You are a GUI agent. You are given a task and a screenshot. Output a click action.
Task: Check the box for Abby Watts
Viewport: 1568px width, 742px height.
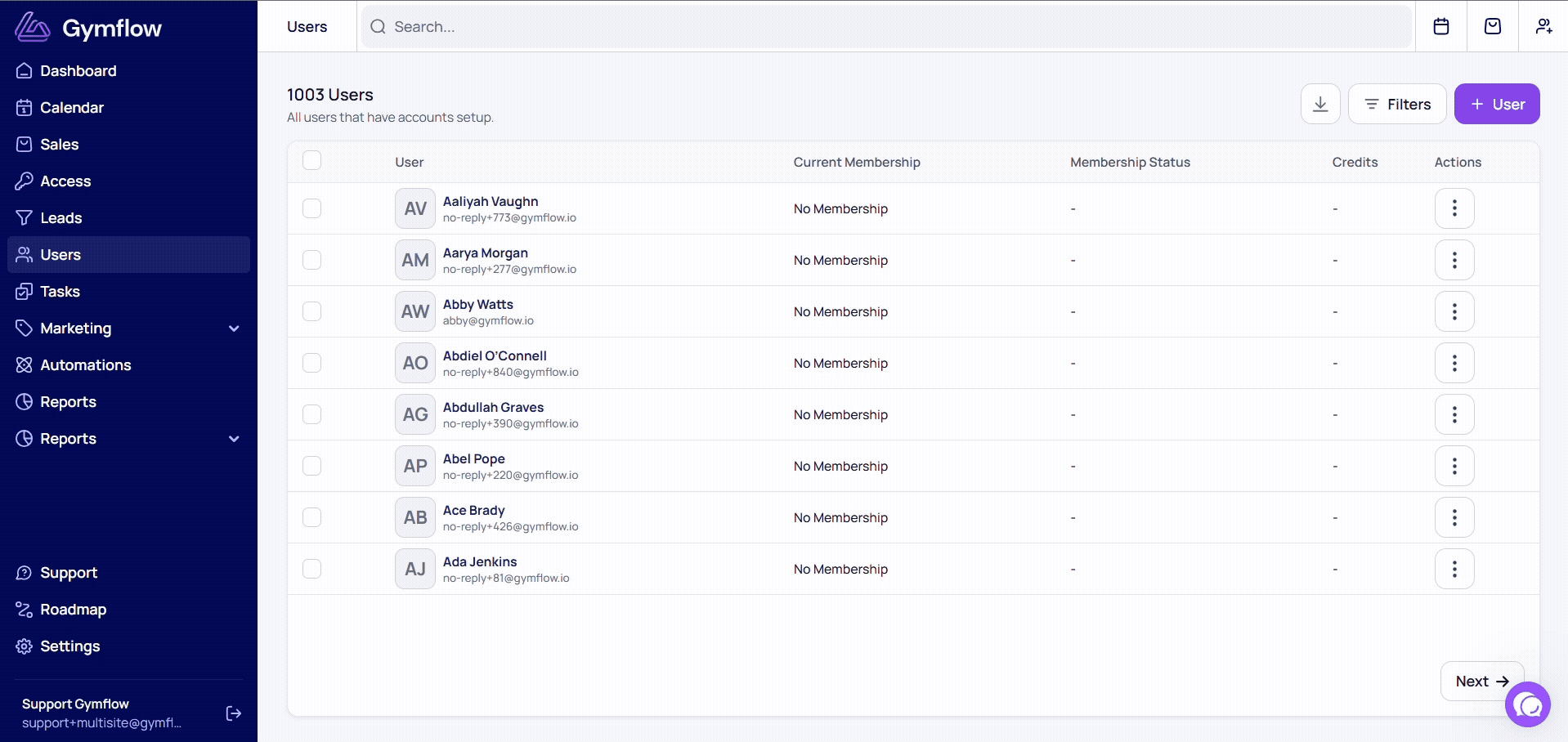(x=311, y=311)
